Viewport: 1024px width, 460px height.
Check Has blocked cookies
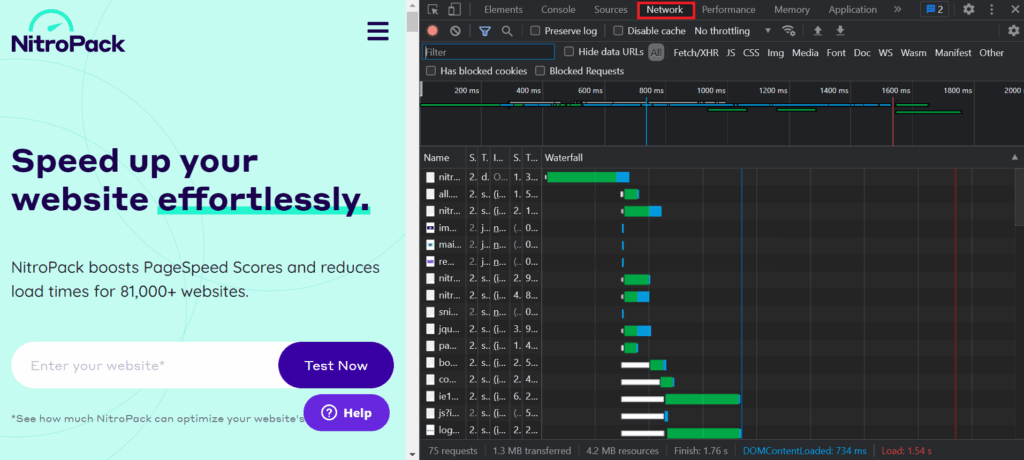click(431, 71)
